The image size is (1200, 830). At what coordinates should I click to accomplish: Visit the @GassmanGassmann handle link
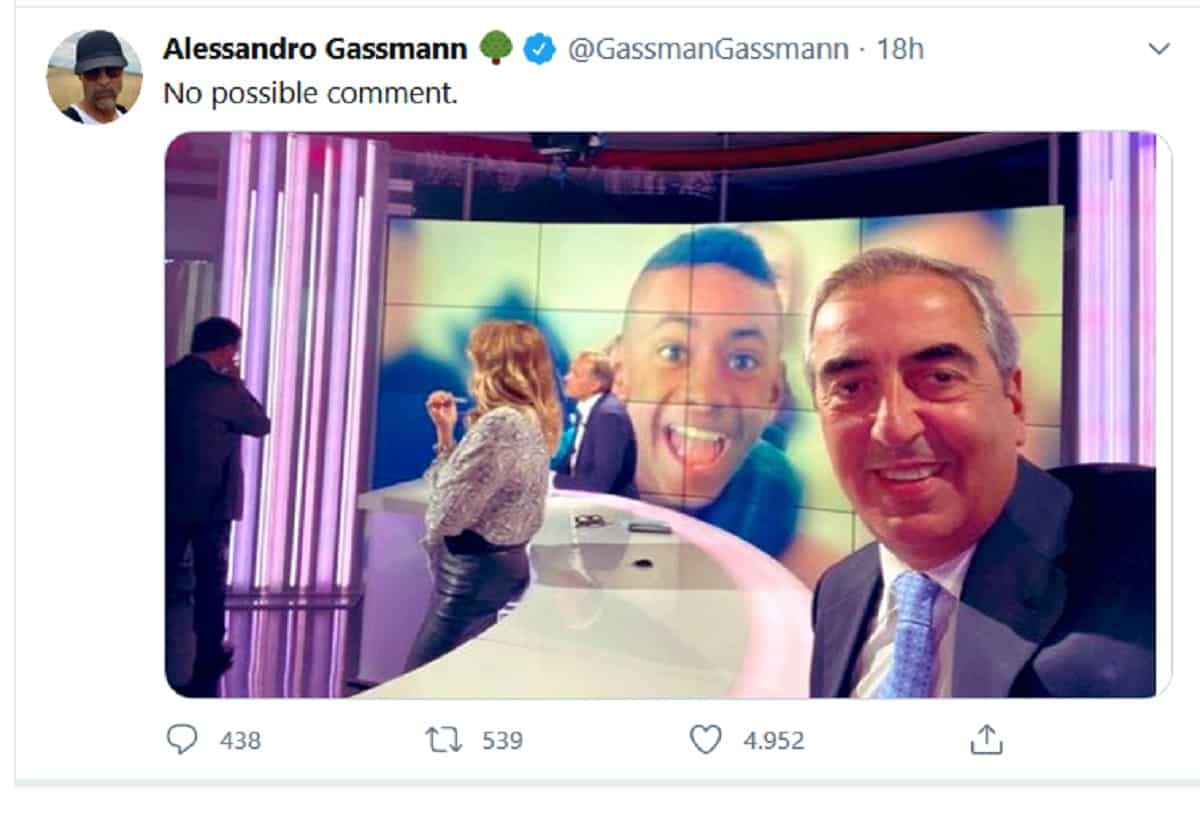pyautogui.click(x=708, y=48)
